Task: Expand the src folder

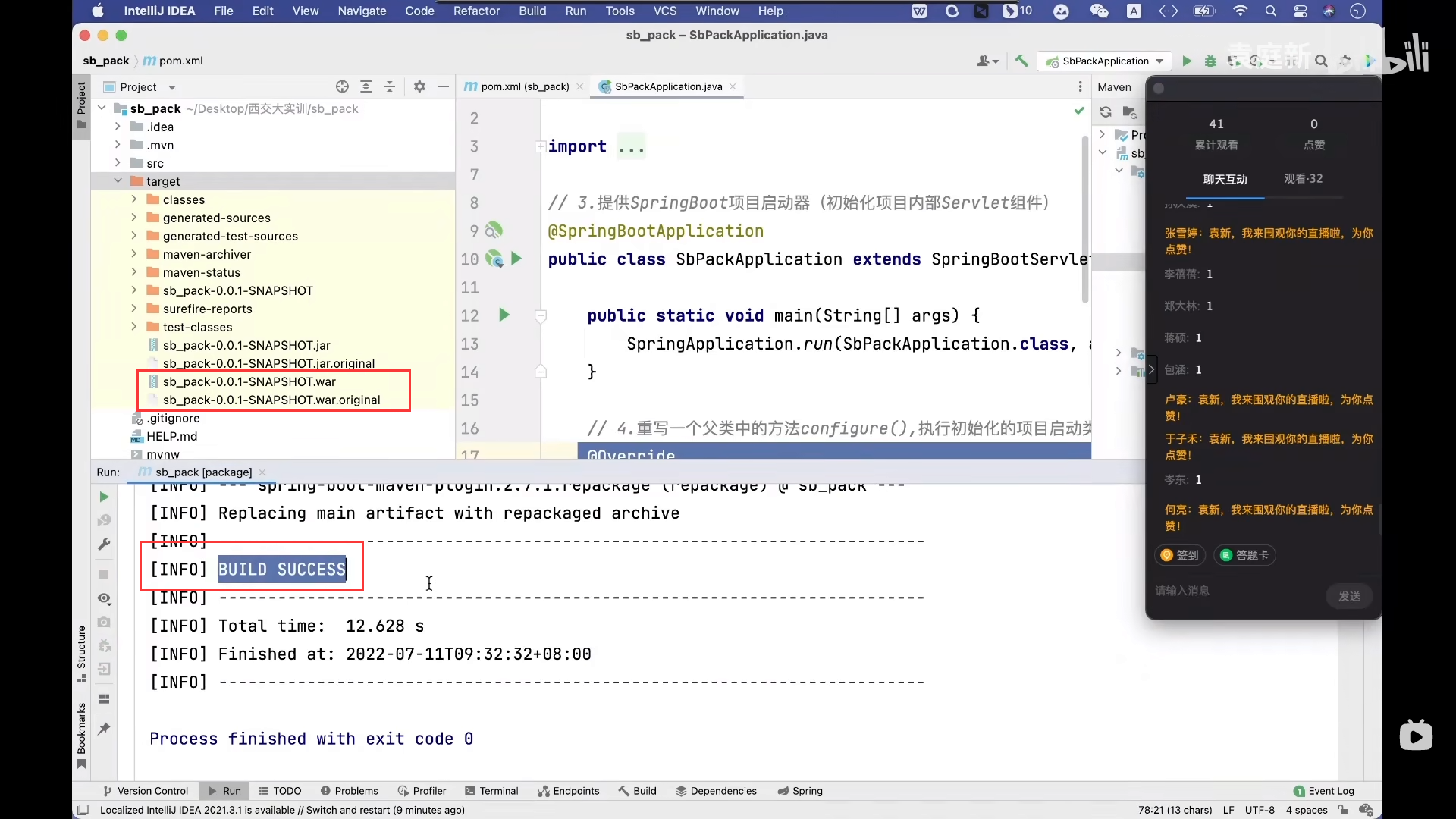Action: point(118,163)
